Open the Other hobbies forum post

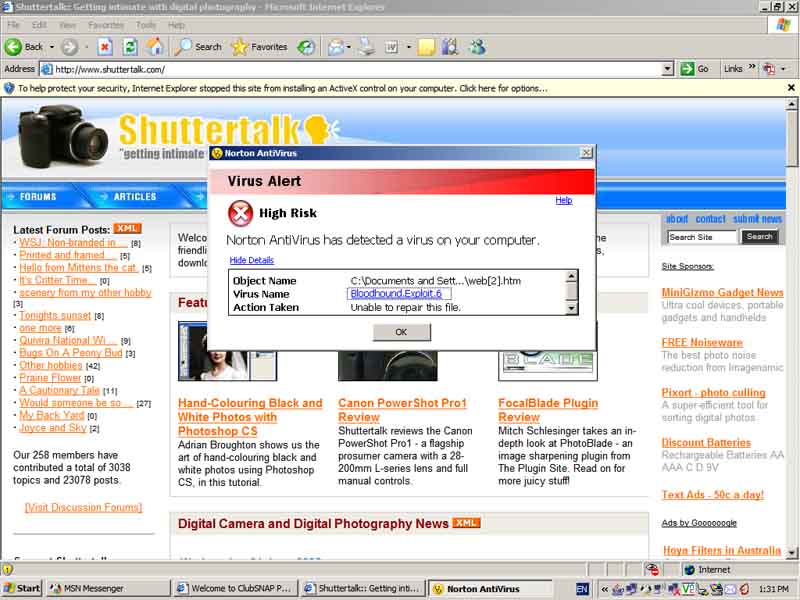tap(51, 365)
